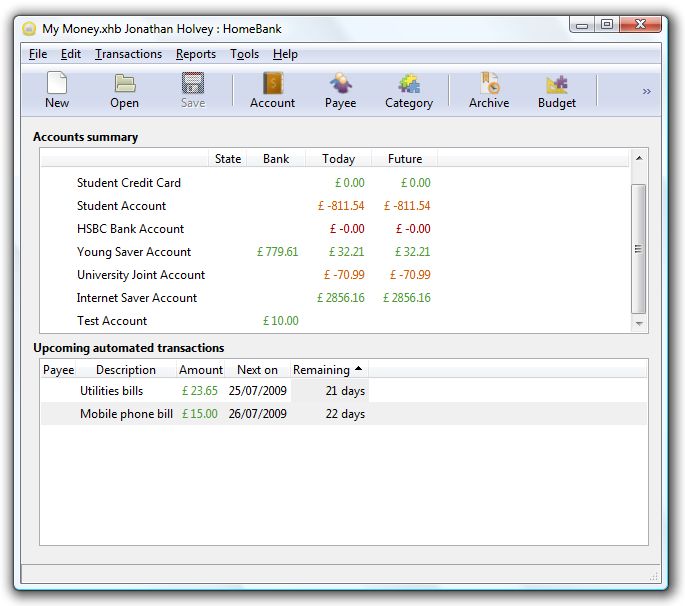Select the Mobile phone bill transaction
685x606 pixels.
[126, 414]
